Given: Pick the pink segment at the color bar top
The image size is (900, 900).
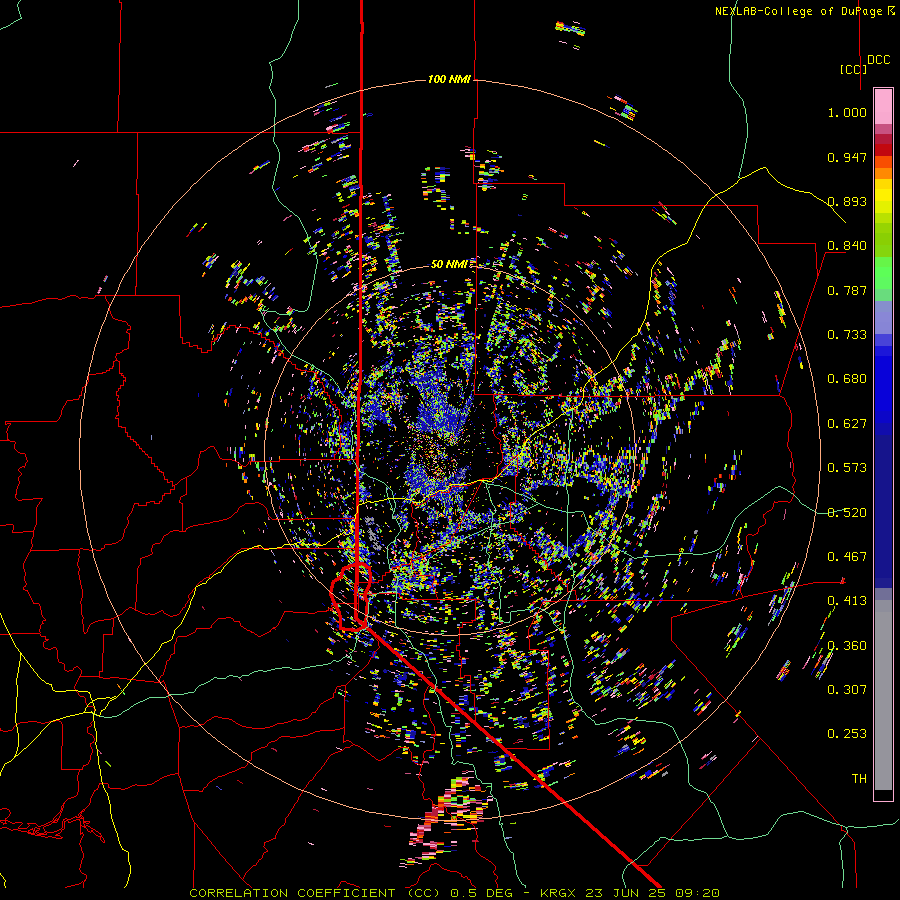Looking at the screenshot, I should coord(883,107).
